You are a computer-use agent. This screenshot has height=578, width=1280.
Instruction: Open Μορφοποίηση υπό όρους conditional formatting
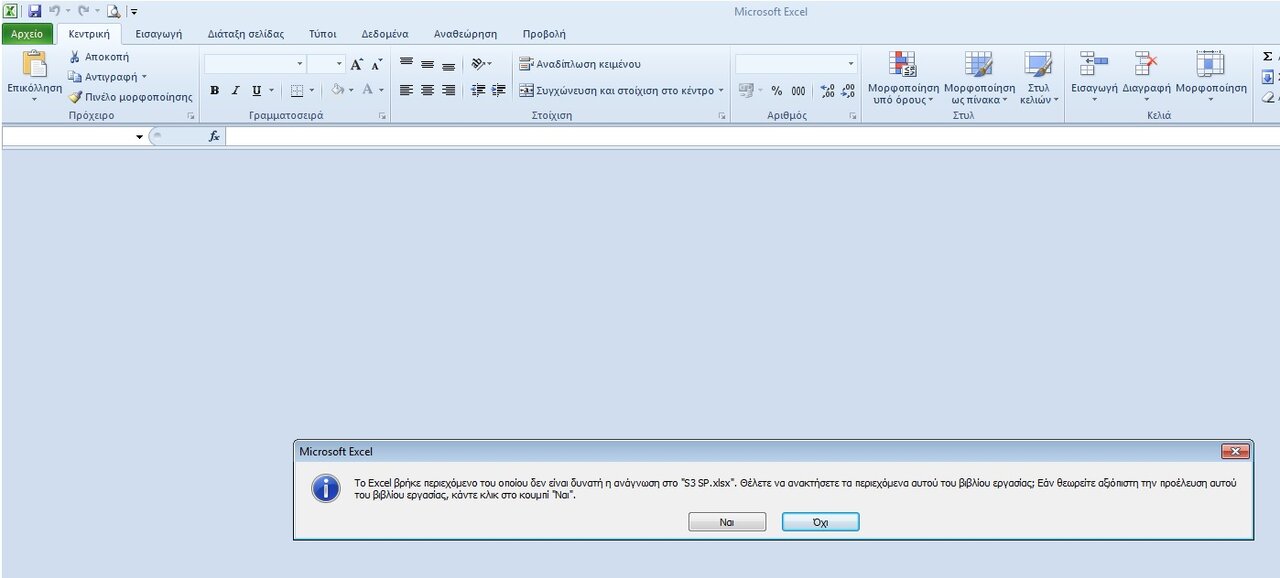coord(903,78)
